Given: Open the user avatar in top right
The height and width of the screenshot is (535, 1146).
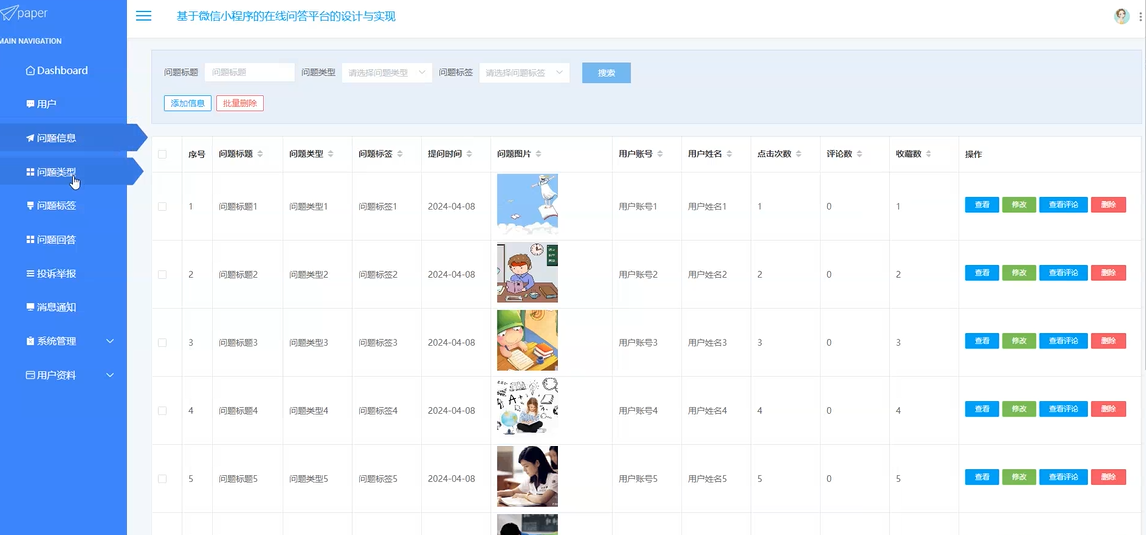Looking at the screenshot, I should click(1121, 16).
